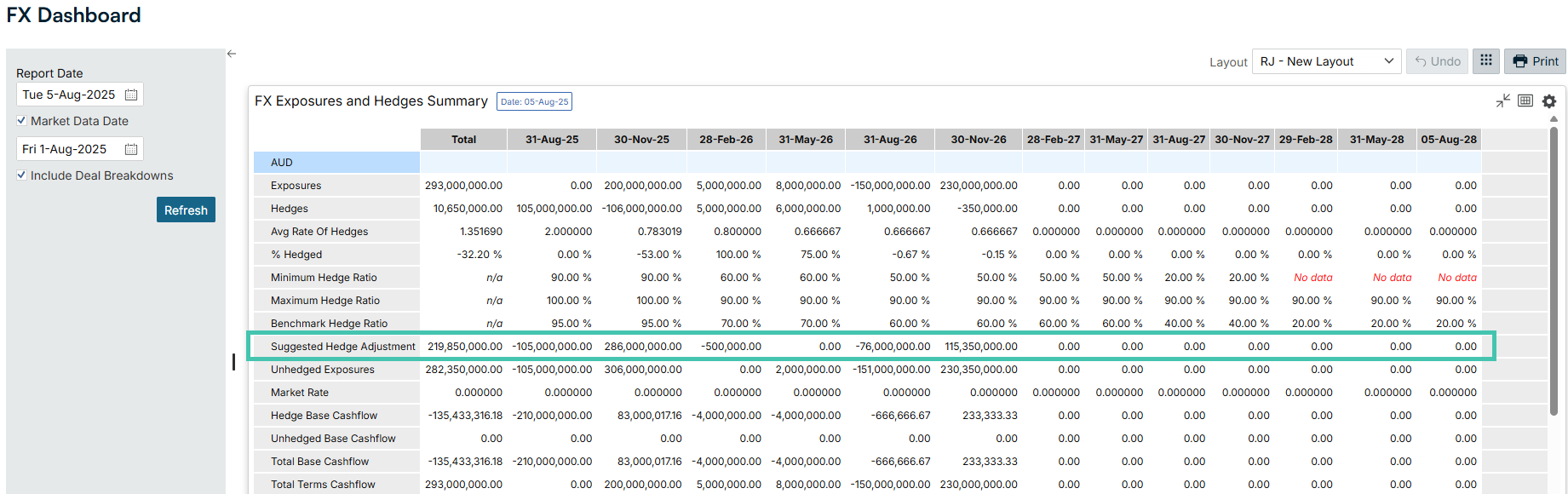Open the table view icon in the panel header

(x=1525, y=101)
